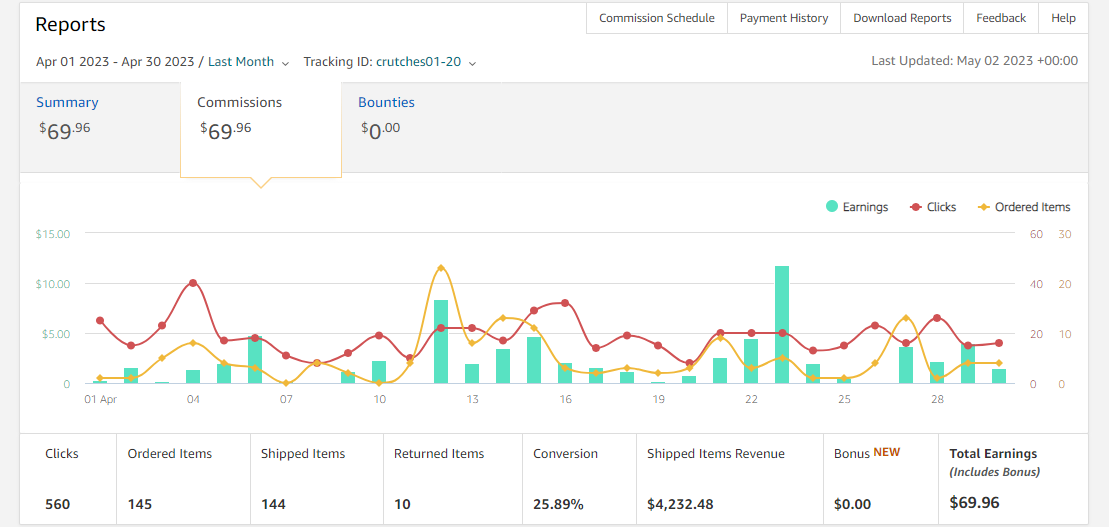The height and width of the screenshot is (527, 1109).
Task: Open Download Reports
Action: point(902,18)
